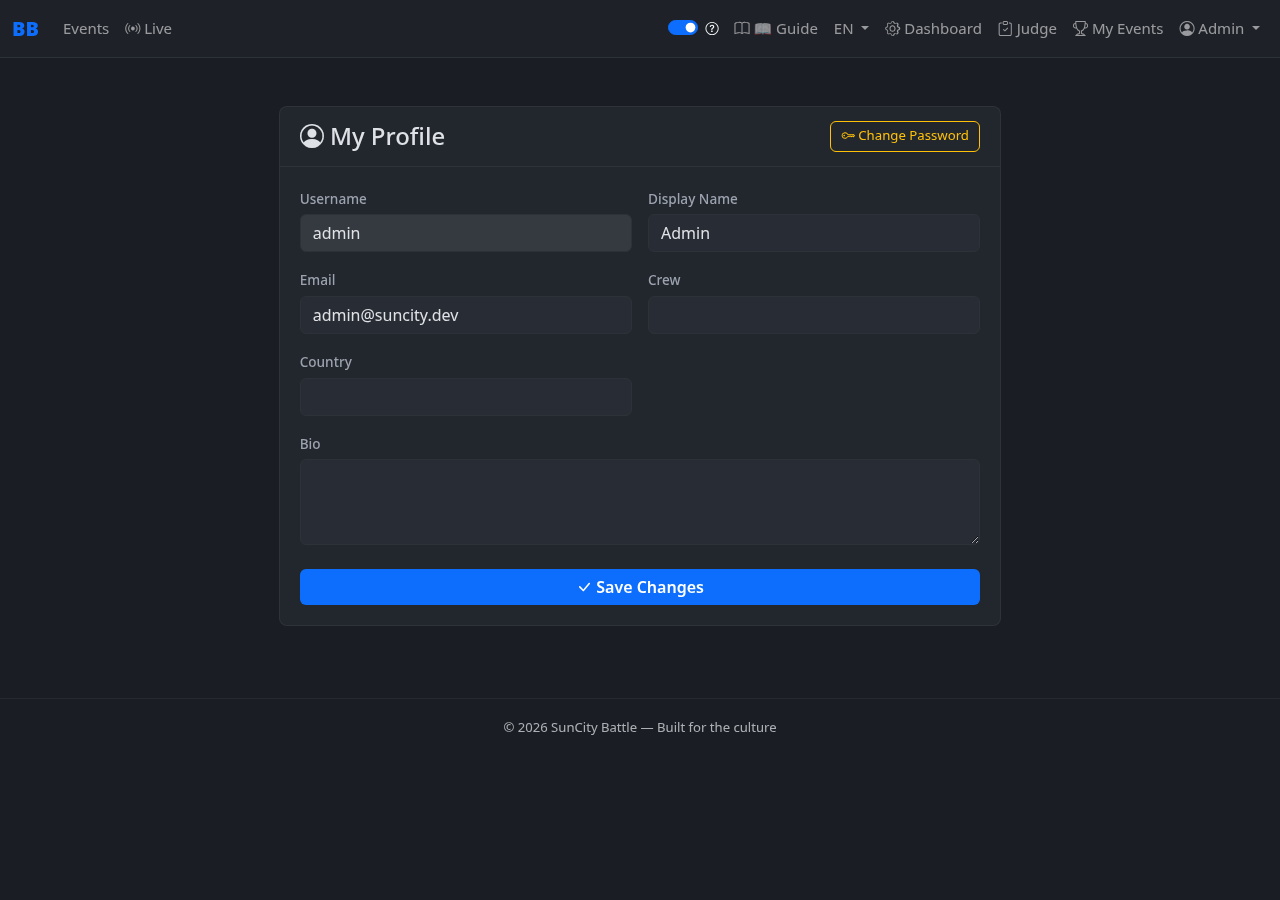Expand the EN language dropdown
The image size is (1280, 900).
coord(851,29)
